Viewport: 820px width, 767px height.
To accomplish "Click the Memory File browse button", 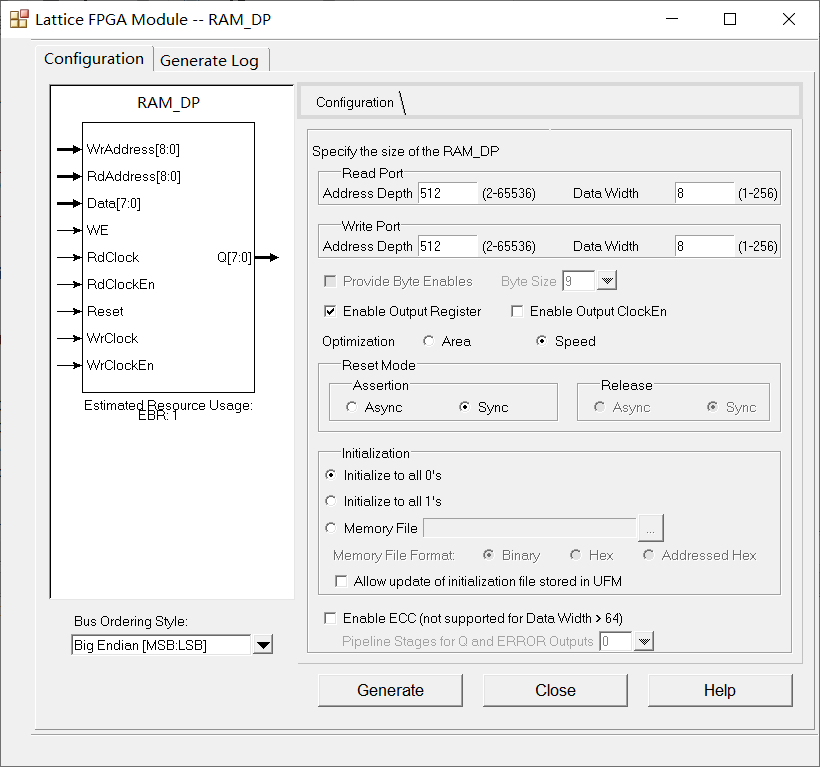I will tap(651, 528).
